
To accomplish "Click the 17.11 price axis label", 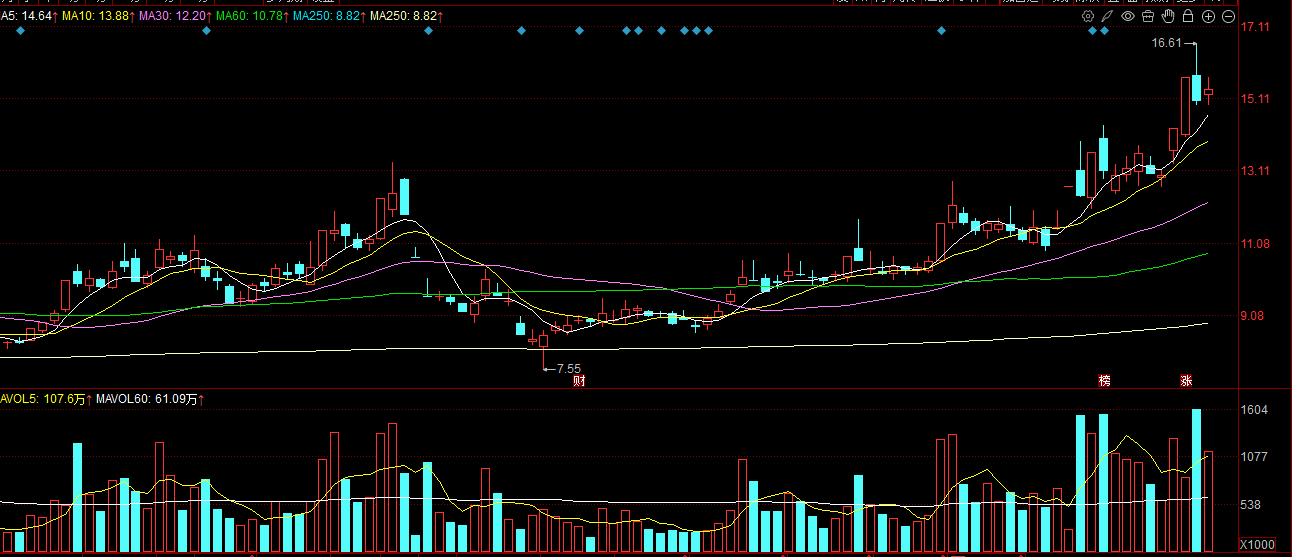I will (x=1255, y=27).
